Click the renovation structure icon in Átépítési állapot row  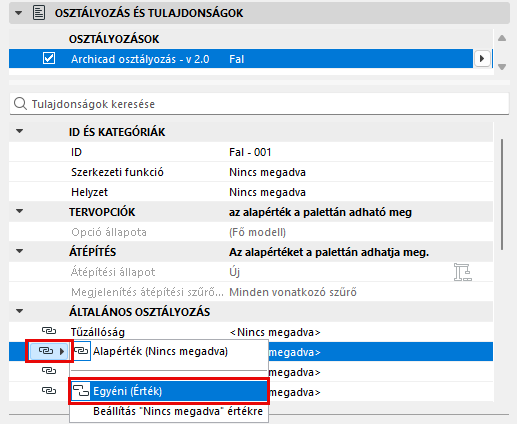[x=463, y=272]
